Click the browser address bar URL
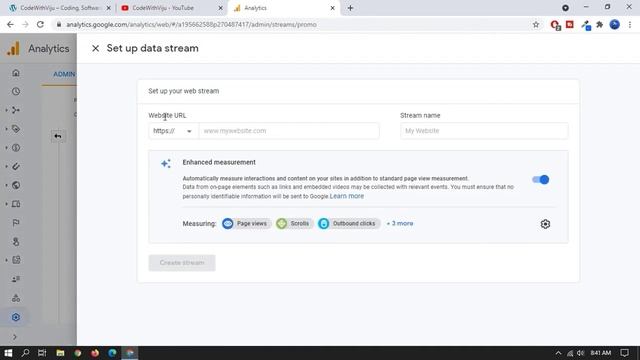 pyautogui.click(x=191, y=24)
